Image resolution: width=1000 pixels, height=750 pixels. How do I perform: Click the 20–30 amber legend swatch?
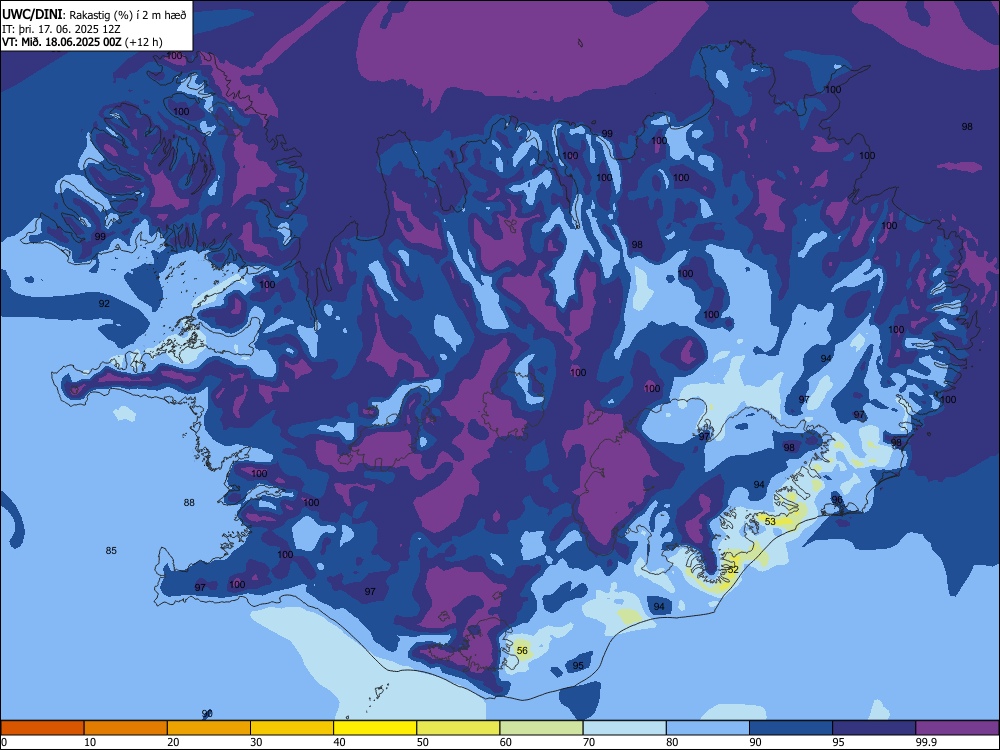click(209, 728)
